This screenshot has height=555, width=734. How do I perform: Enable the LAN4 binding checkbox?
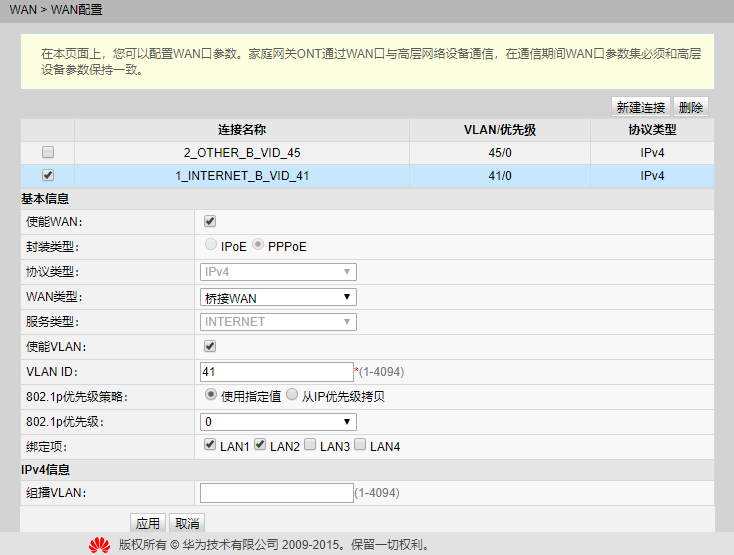360,445
